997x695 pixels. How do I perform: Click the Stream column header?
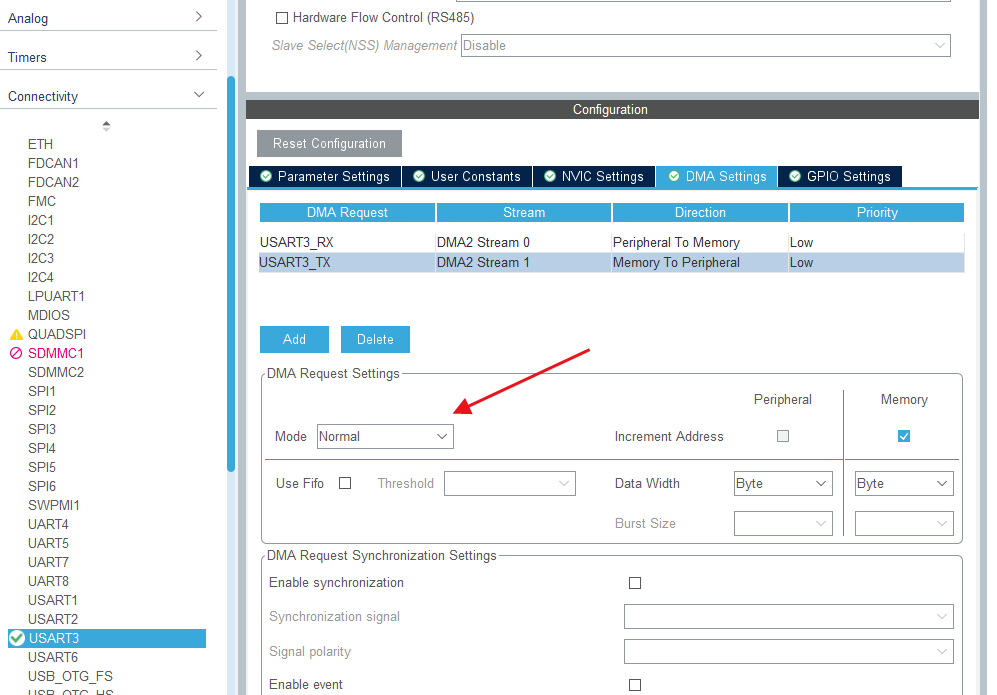coord(524,212)
